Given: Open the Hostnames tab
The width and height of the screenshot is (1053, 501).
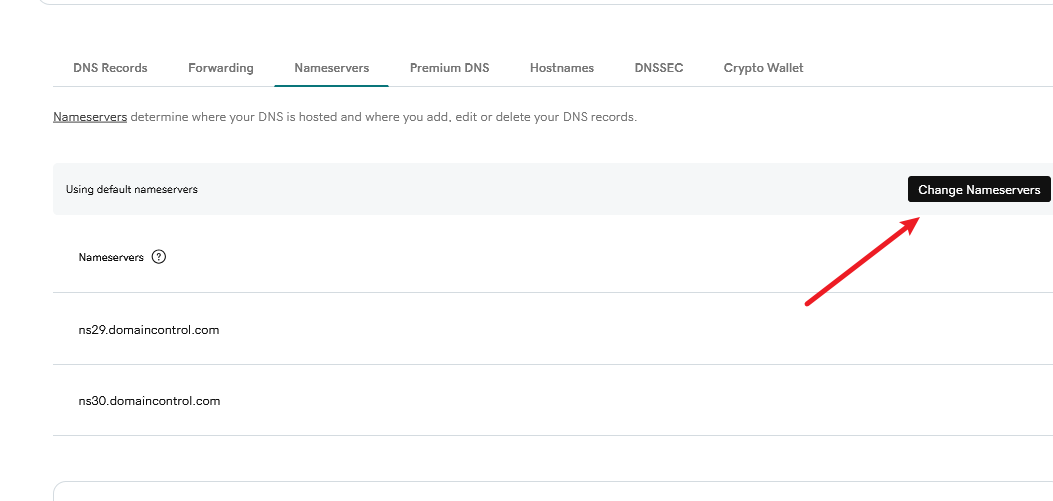Looking at the screenshot, I should (561, 68).
